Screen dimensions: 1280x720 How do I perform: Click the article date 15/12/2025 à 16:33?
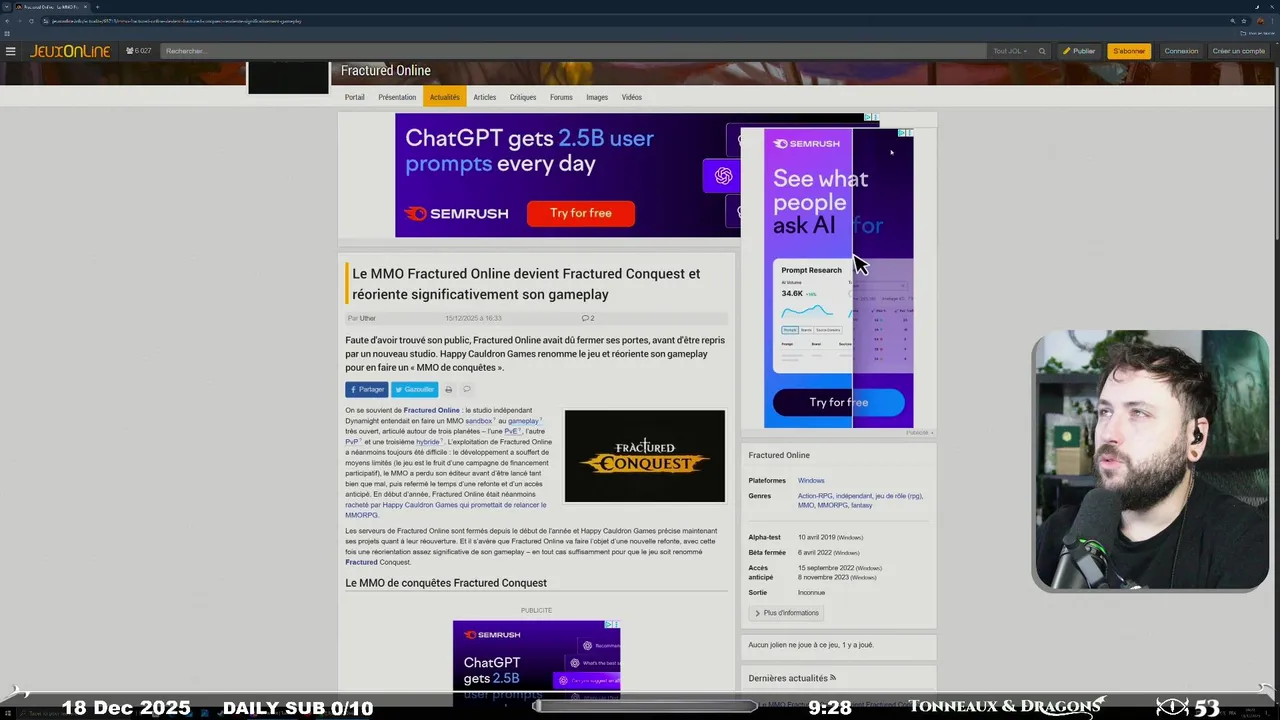click(473, 318)
